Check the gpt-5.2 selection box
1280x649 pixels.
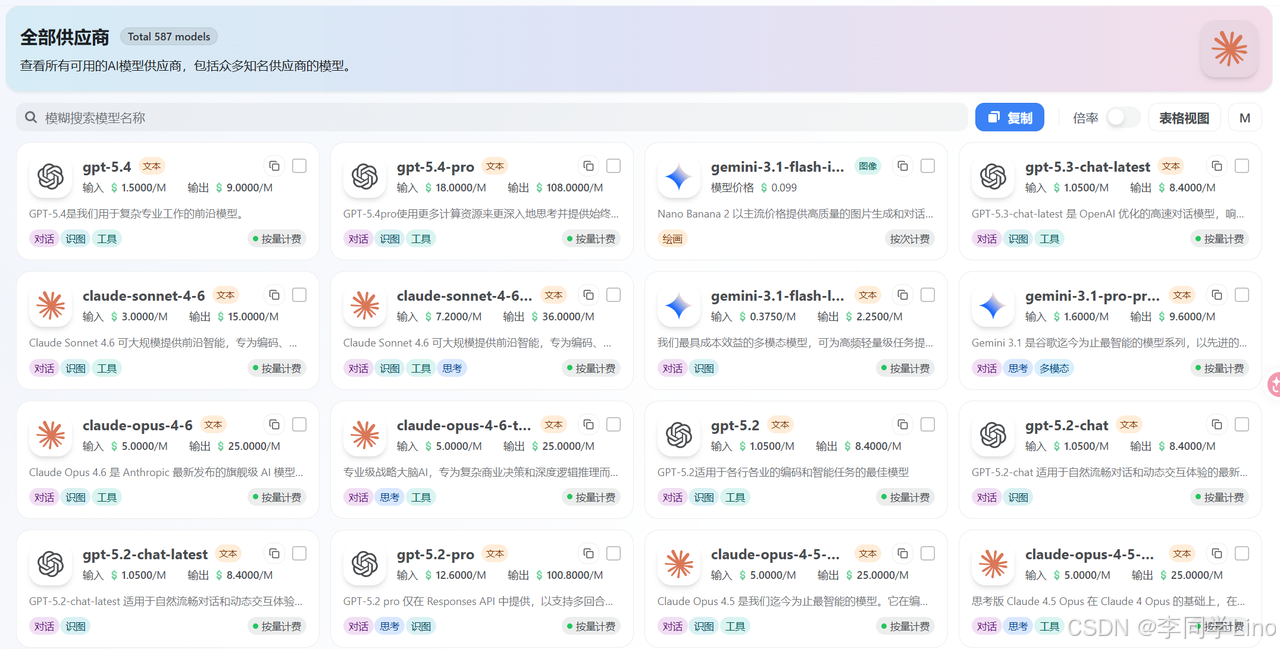(927, 424)
